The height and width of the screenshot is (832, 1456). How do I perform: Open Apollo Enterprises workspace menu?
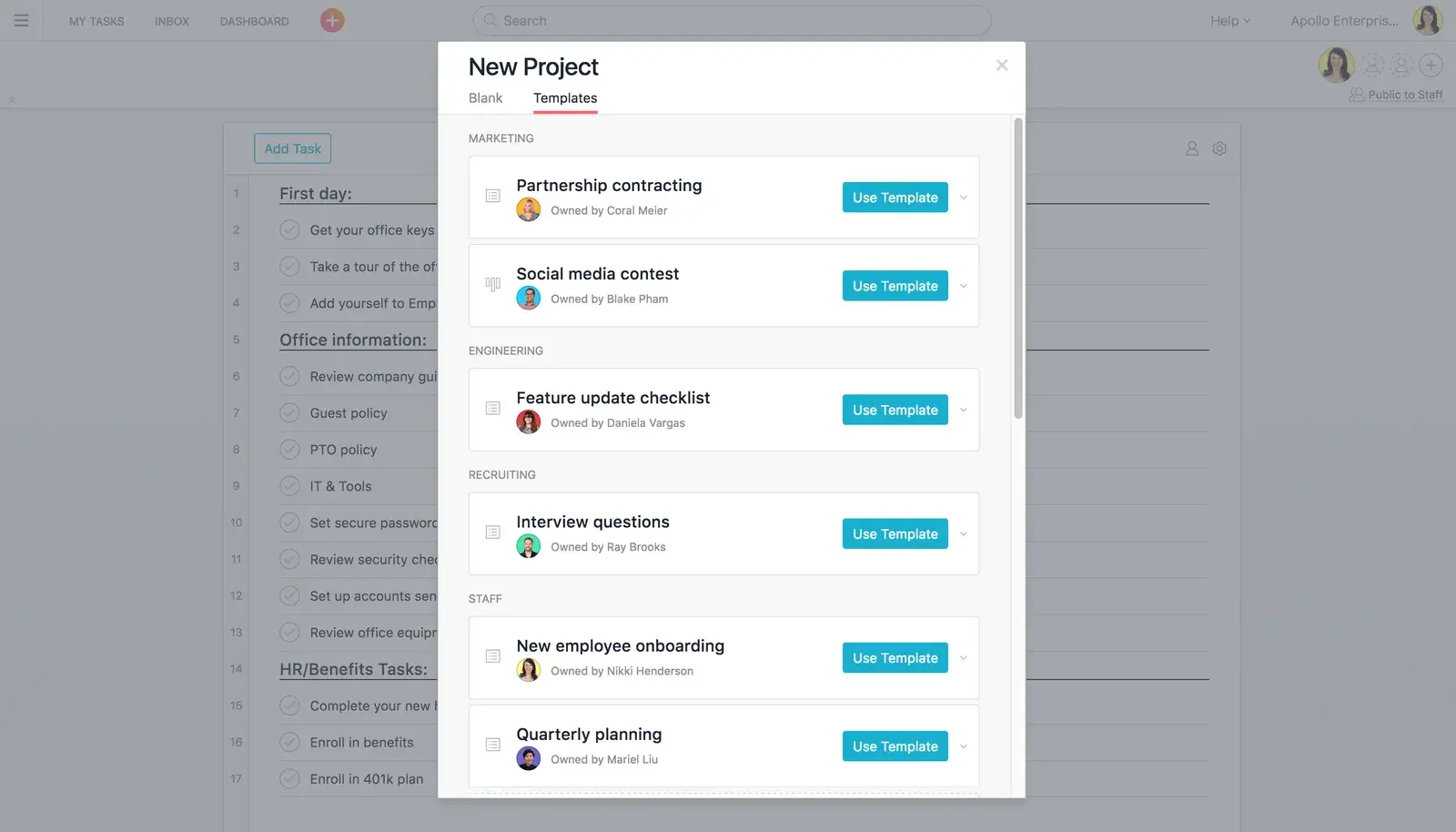point(1344,20)
